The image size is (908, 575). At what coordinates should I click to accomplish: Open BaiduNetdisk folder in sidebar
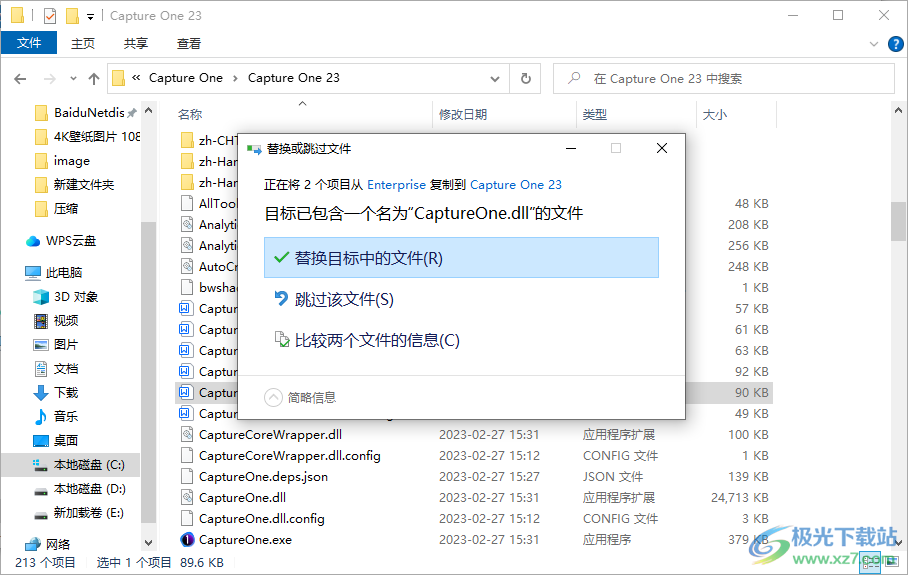tap(88, 112)
